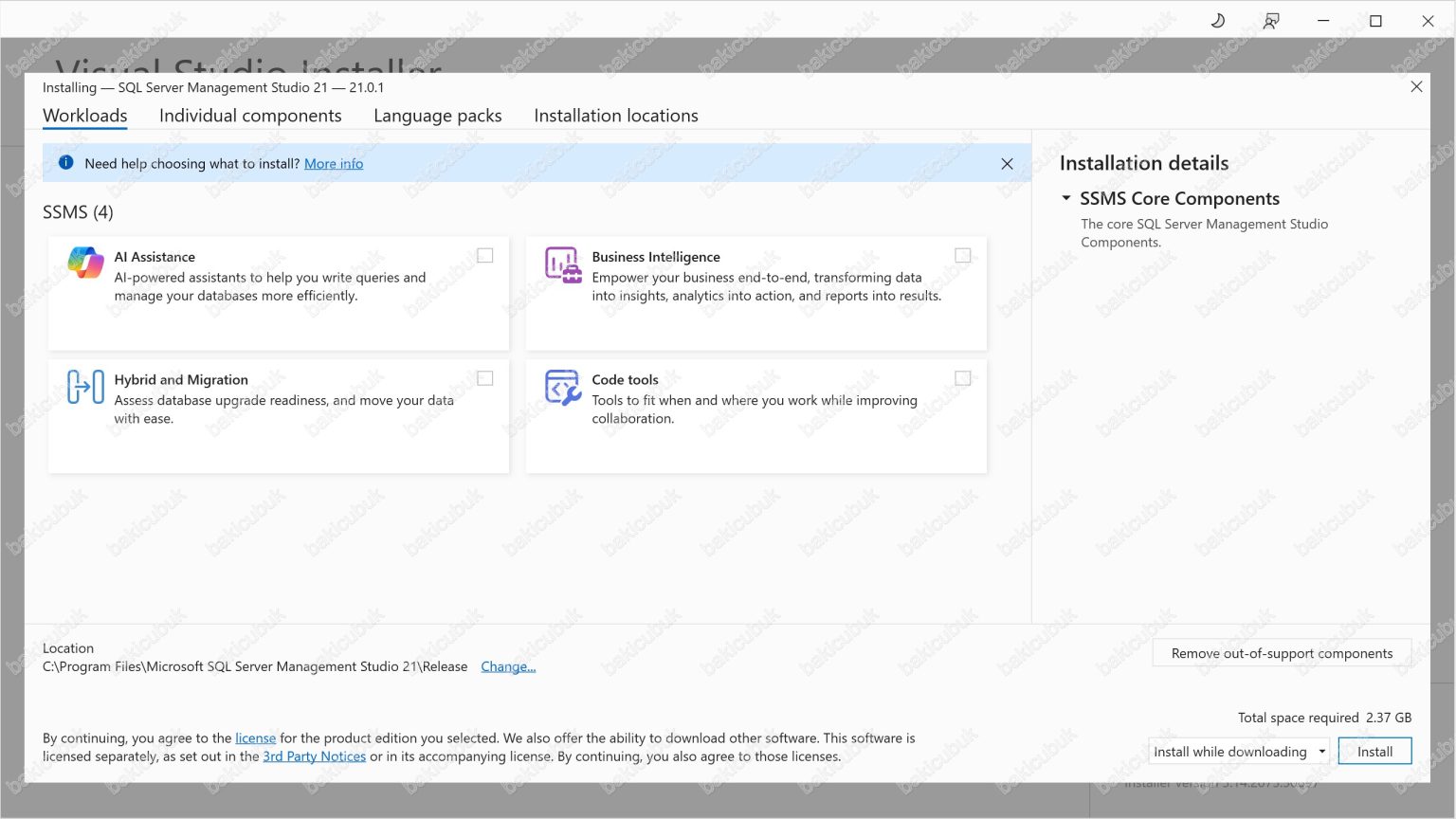Dismiss the help banner with its X
The height and width of the screenshot is (819, 1456).
1007,163
